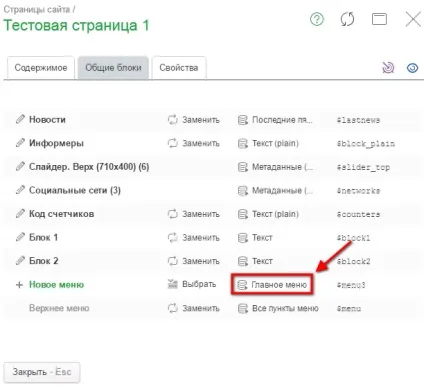Click the $block2 variable text
This screenshot has width=424, height=391.
tap(353, 262)
